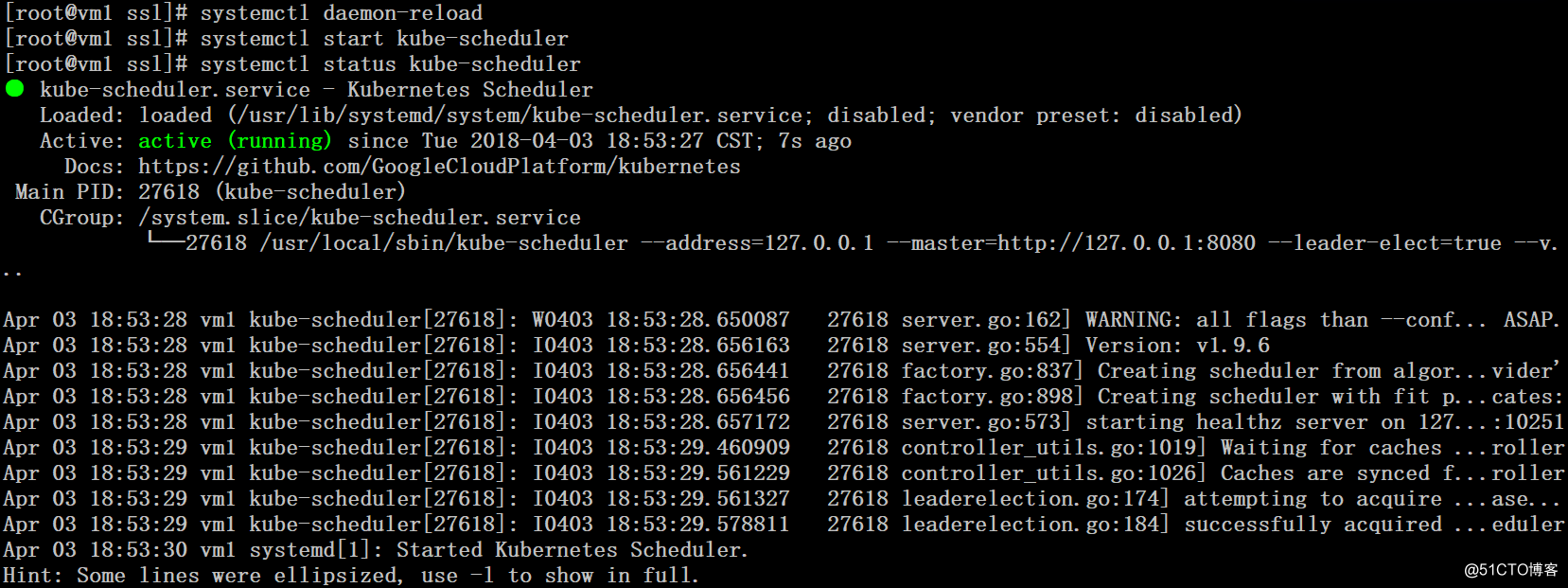Click the --leader-elect=true flag
Screen dimensions: 1568x588
(1384, 243)
